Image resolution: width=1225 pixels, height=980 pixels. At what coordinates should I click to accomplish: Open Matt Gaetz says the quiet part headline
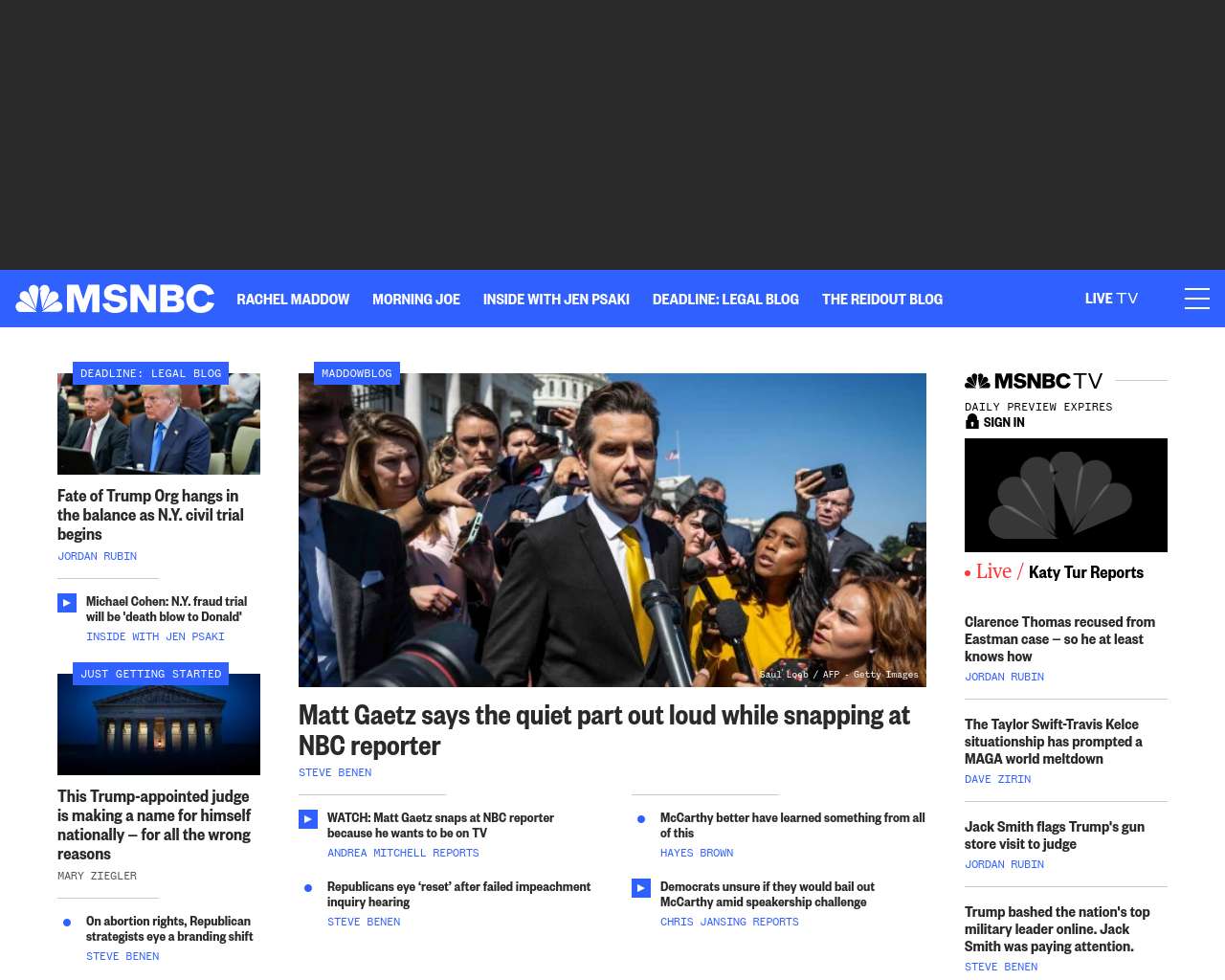(604, 730)
